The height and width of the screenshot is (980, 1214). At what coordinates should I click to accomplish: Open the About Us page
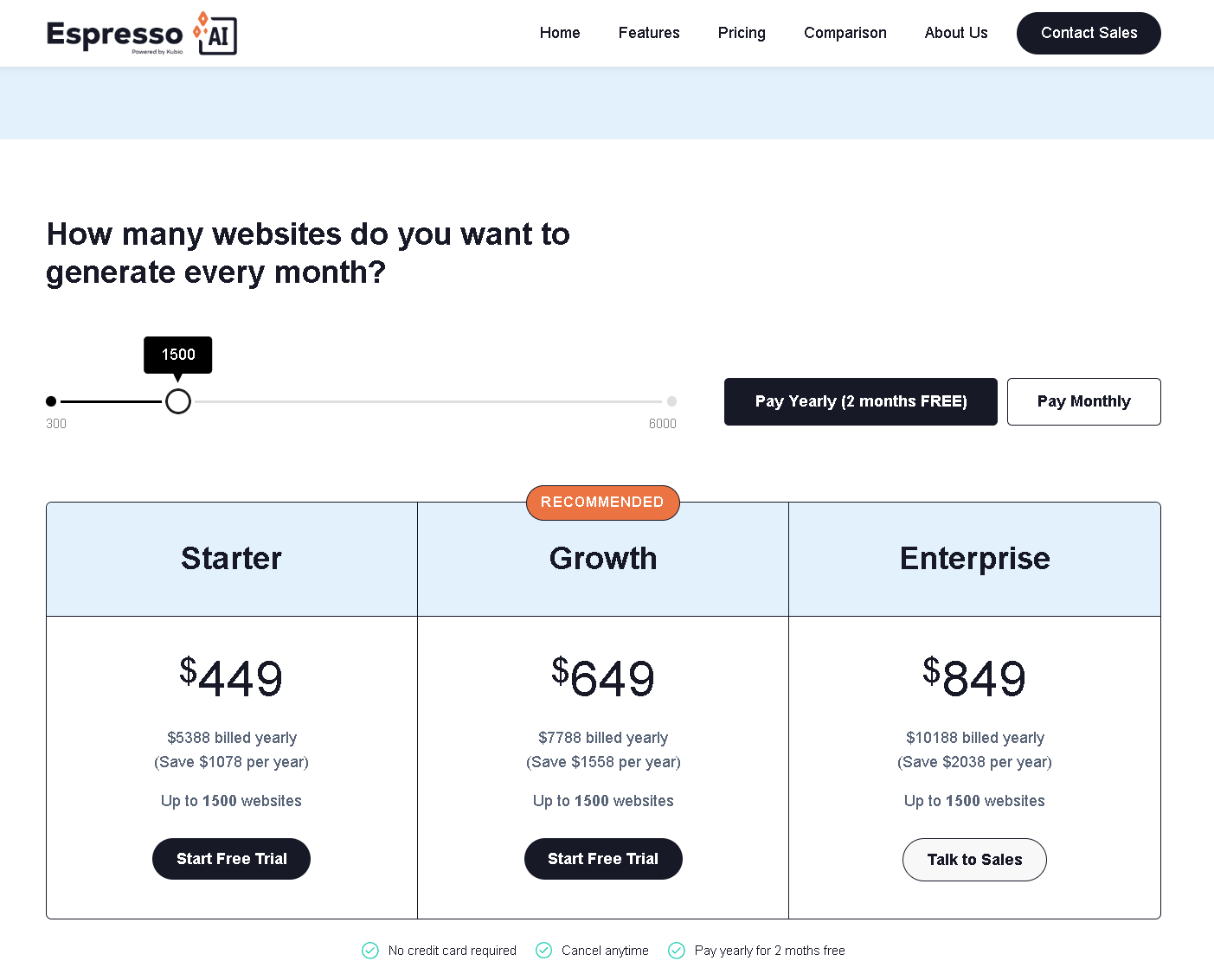[956, 33]
